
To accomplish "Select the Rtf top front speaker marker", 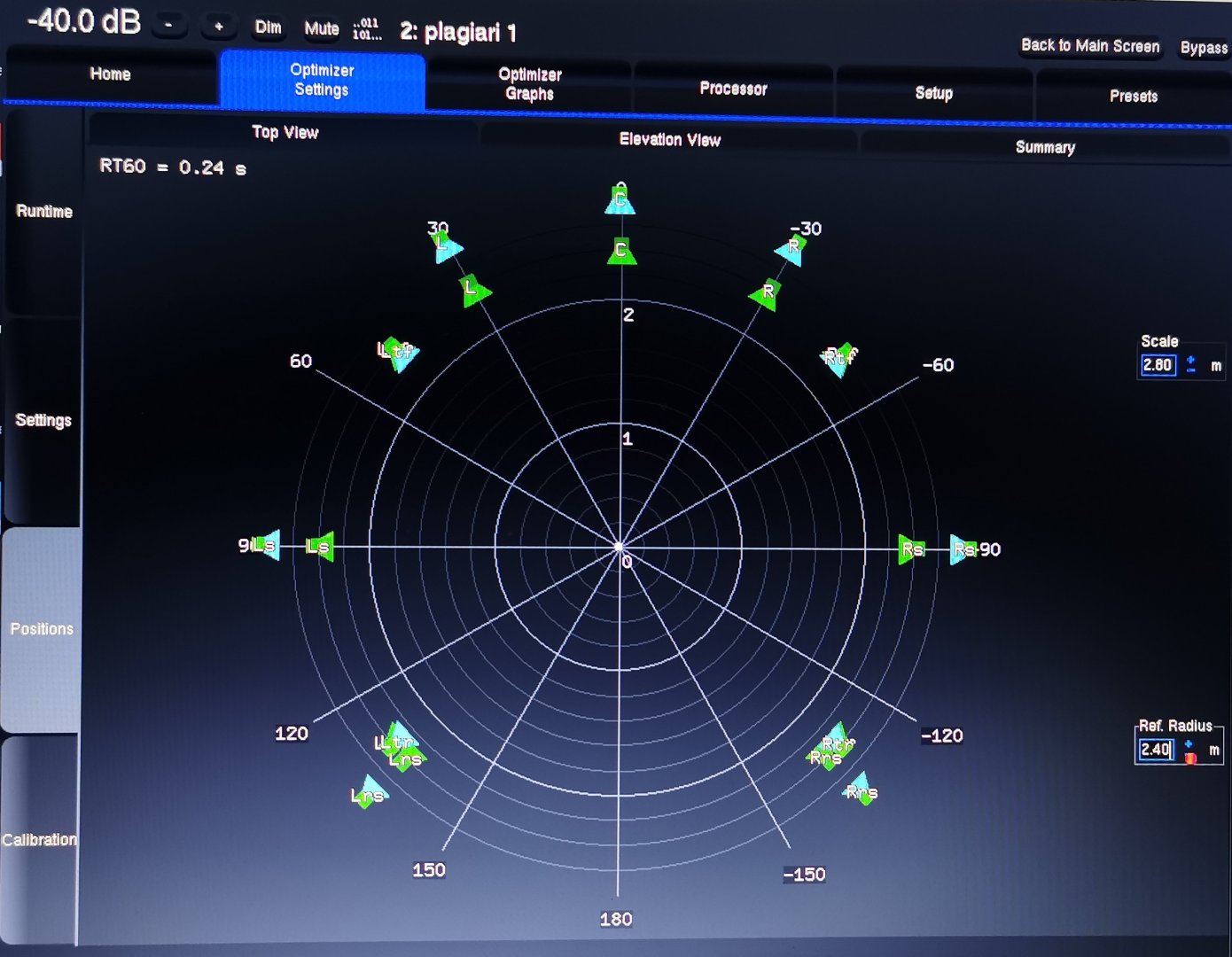I will (840, 357).
